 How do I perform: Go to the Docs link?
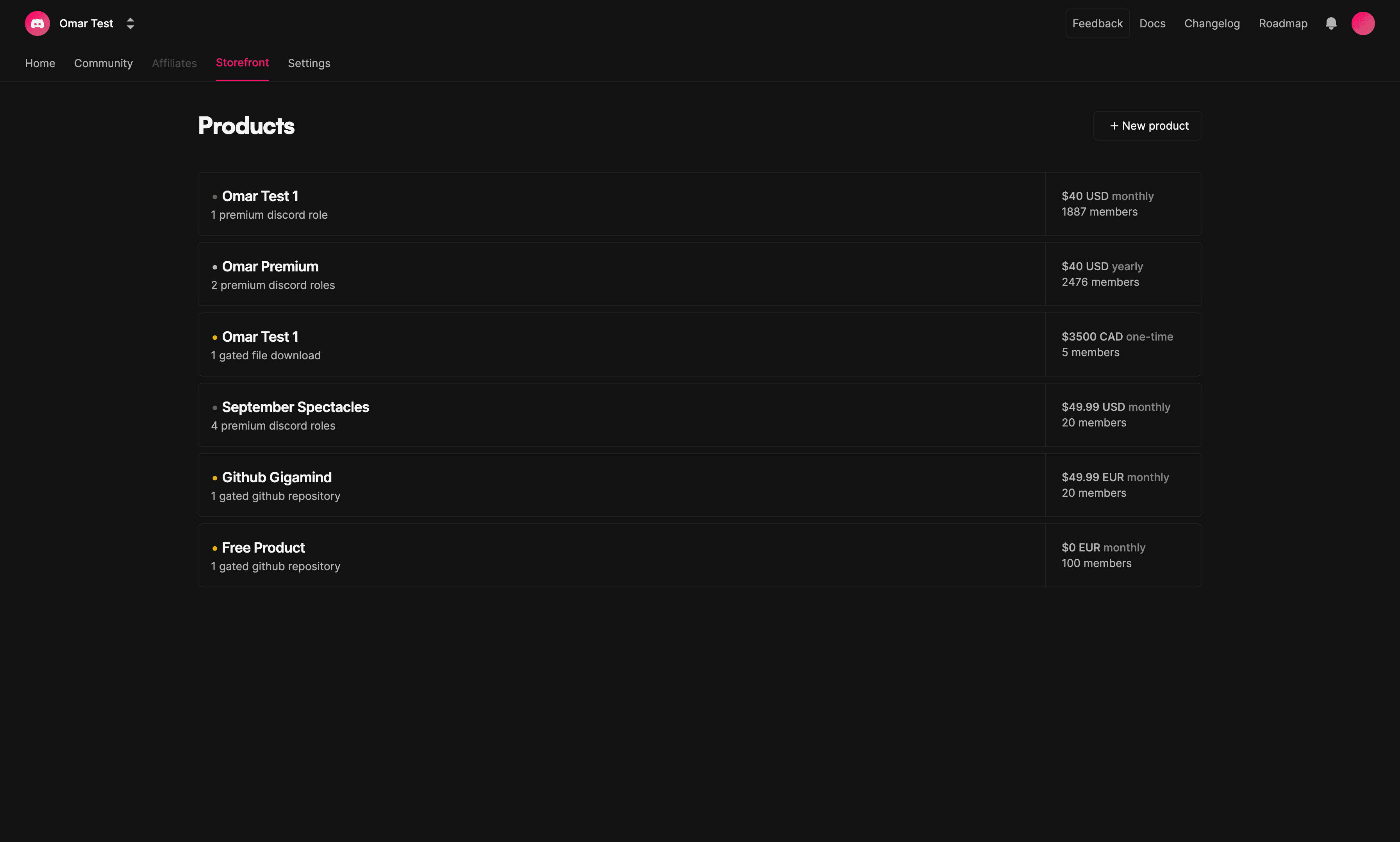coord(1152,23)
